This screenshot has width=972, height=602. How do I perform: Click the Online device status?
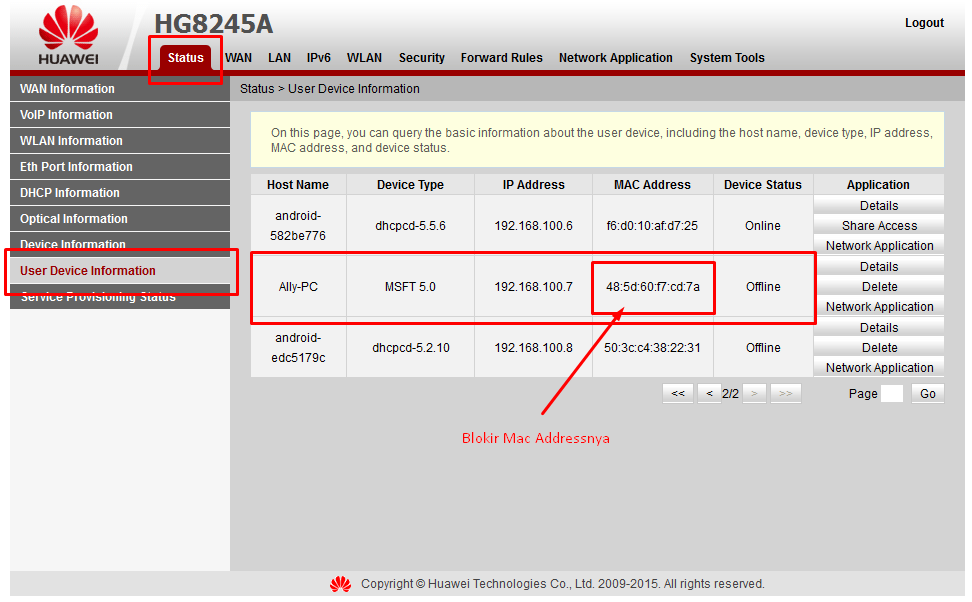click(762, 226)
